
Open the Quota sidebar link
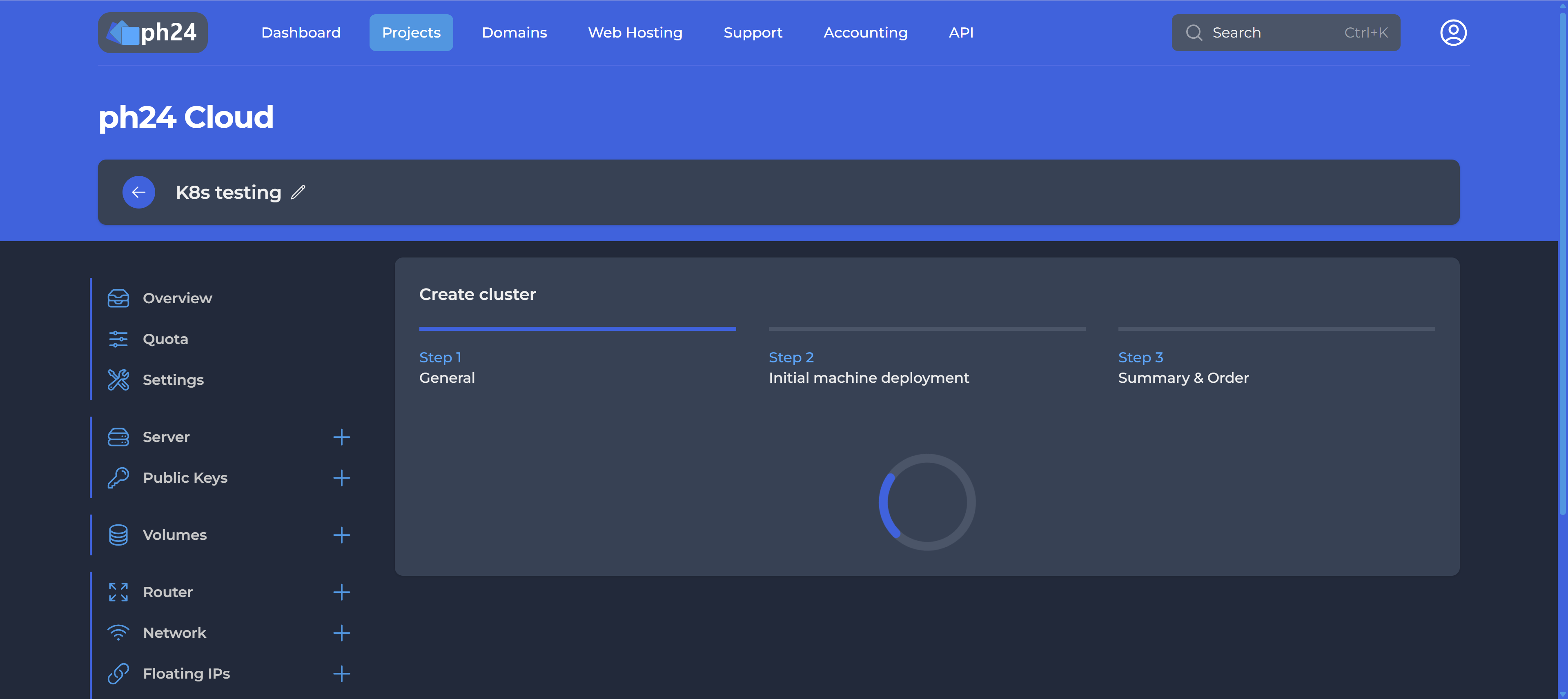coord(165,339)
